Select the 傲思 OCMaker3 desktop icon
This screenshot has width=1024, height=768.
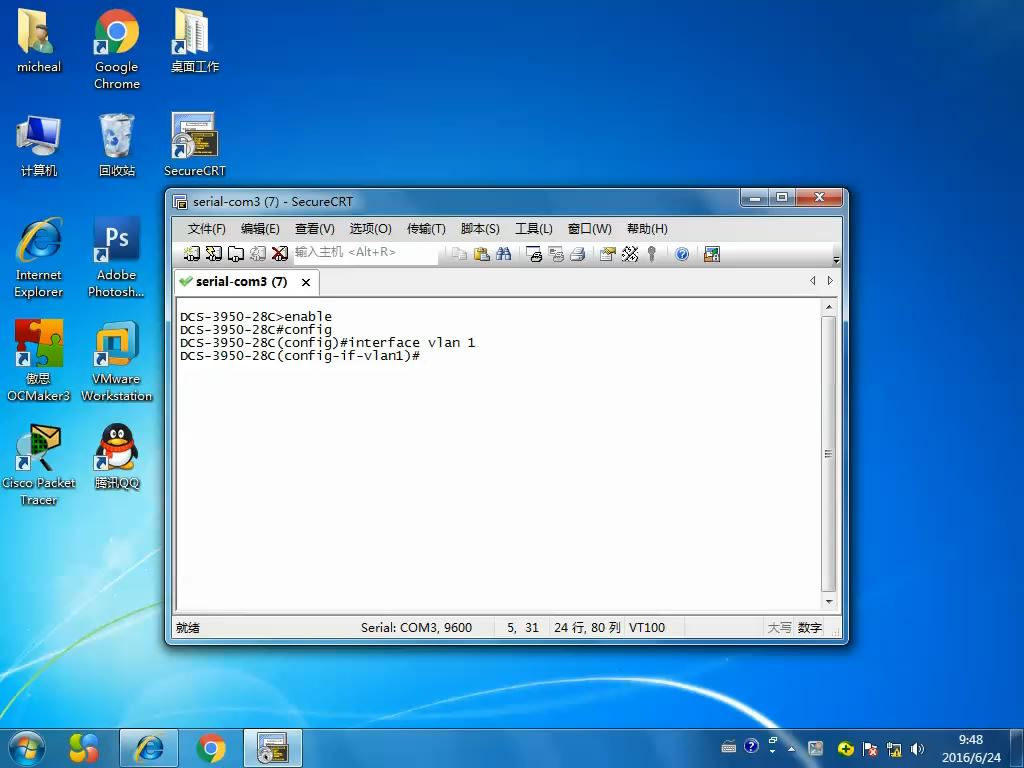click(x=39, y=361)
